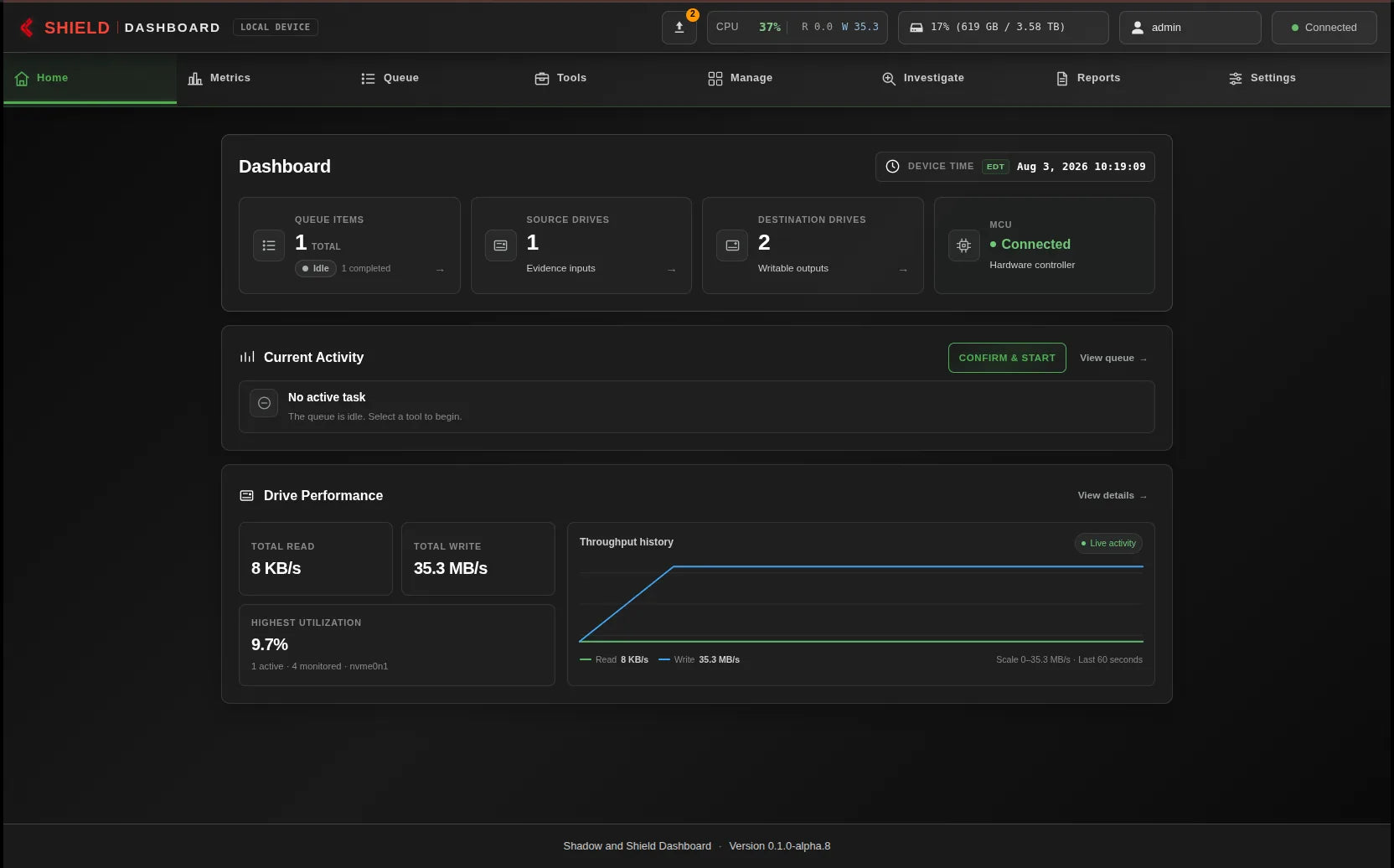Click the Throughput history heading
This screenshot has width=1394, height=868.
coord(627,542)
